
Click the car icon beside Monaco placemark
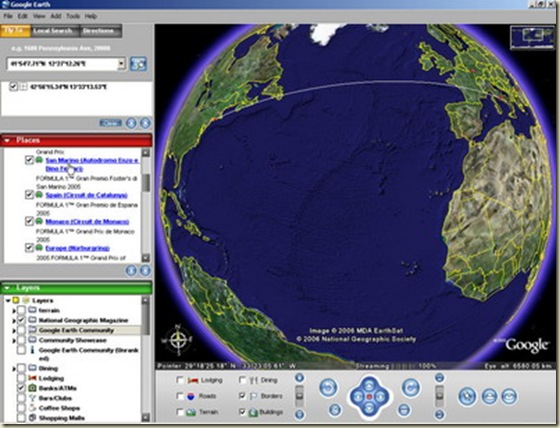(39, 221)
